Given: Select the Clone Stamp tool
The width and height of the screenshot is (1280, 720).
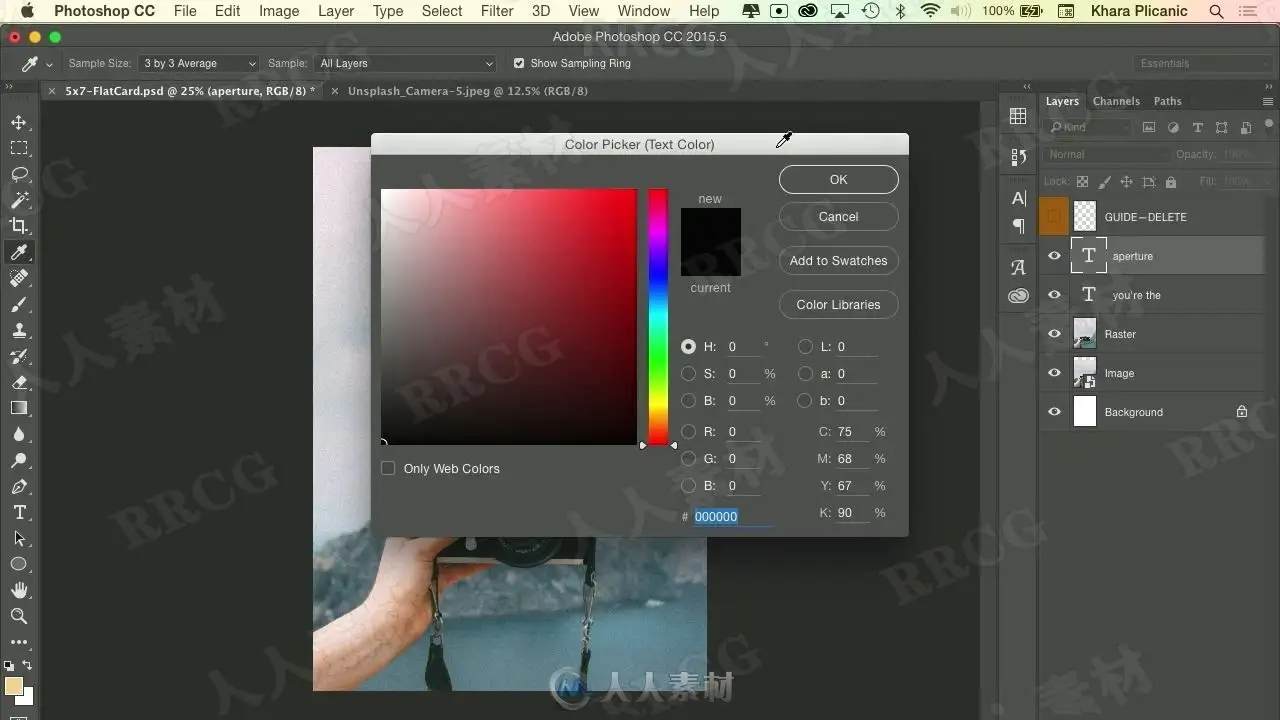Looking at the screenshot, I should pos(19,330).
